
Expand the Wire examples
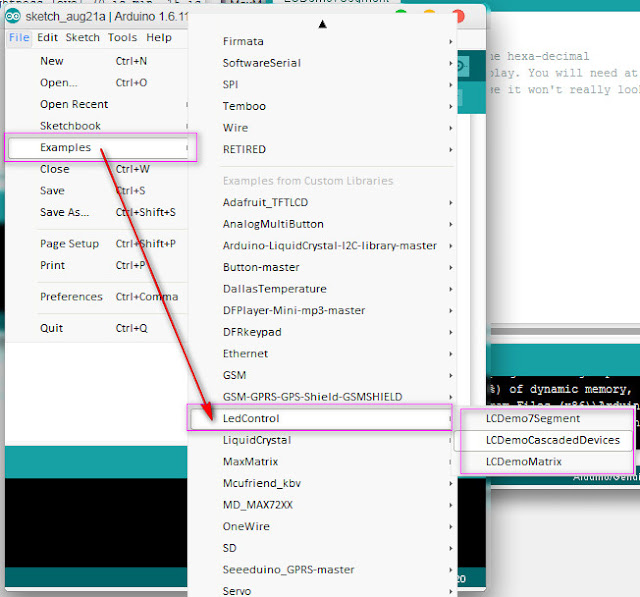point(322,128)
